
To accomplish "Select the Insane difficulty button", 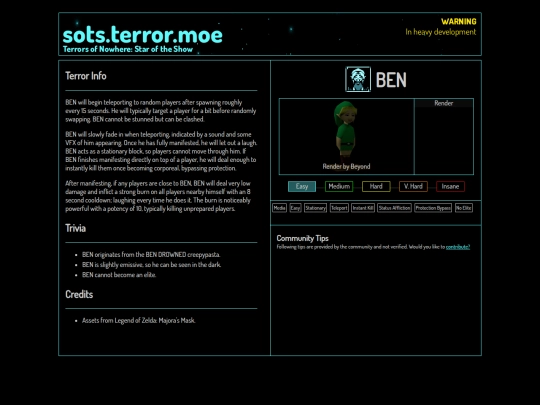I will 450,186.
